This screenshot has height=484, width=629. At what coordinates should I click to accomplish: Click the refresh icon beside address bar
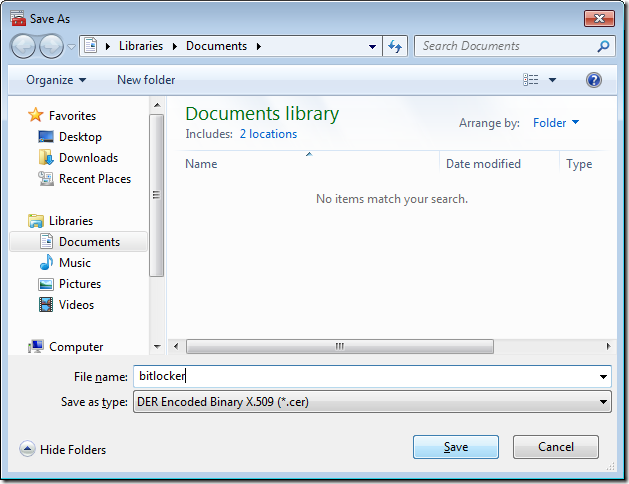pyautogui.click(x=395, y=46)
